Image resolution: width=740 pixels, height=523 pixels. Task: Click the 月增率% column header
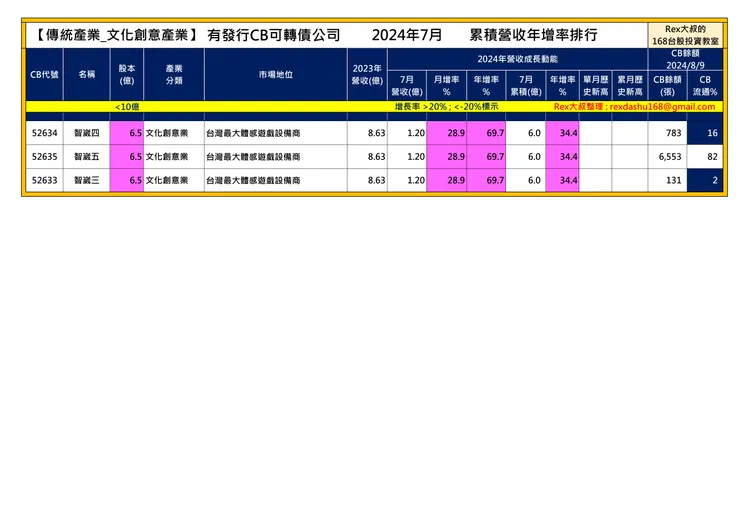(446, 85)
